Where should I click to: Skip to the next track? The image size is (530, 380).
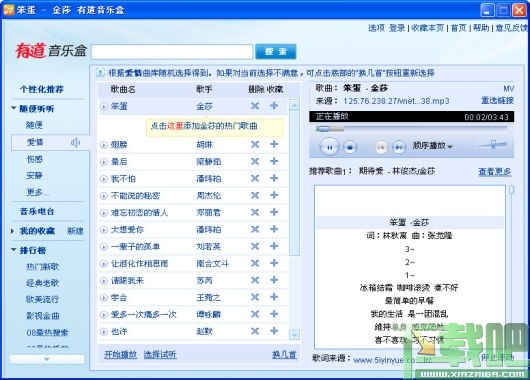[399, 147]
